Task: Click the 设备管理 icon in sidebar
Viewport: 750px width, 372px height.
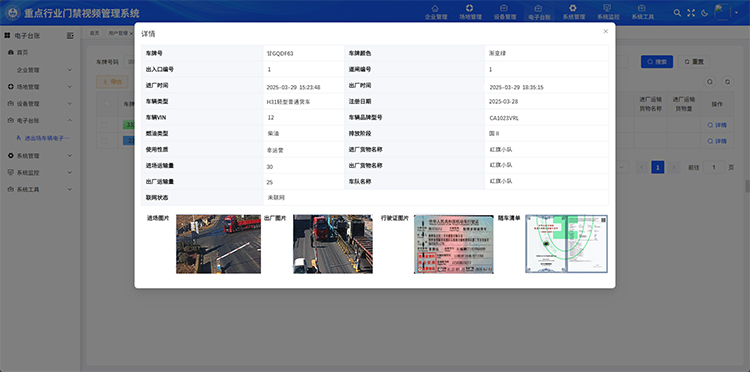Action: [11, 104]
